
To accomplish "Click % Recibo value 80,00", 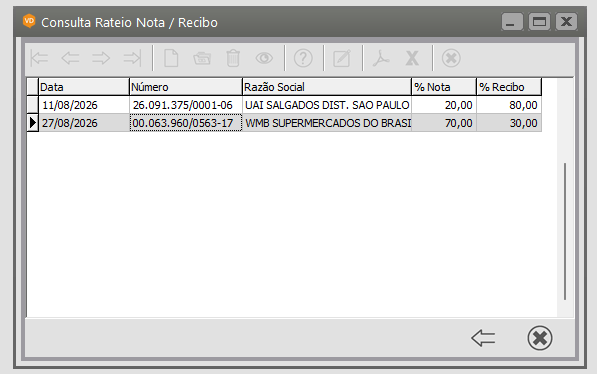I will point(509,105).
